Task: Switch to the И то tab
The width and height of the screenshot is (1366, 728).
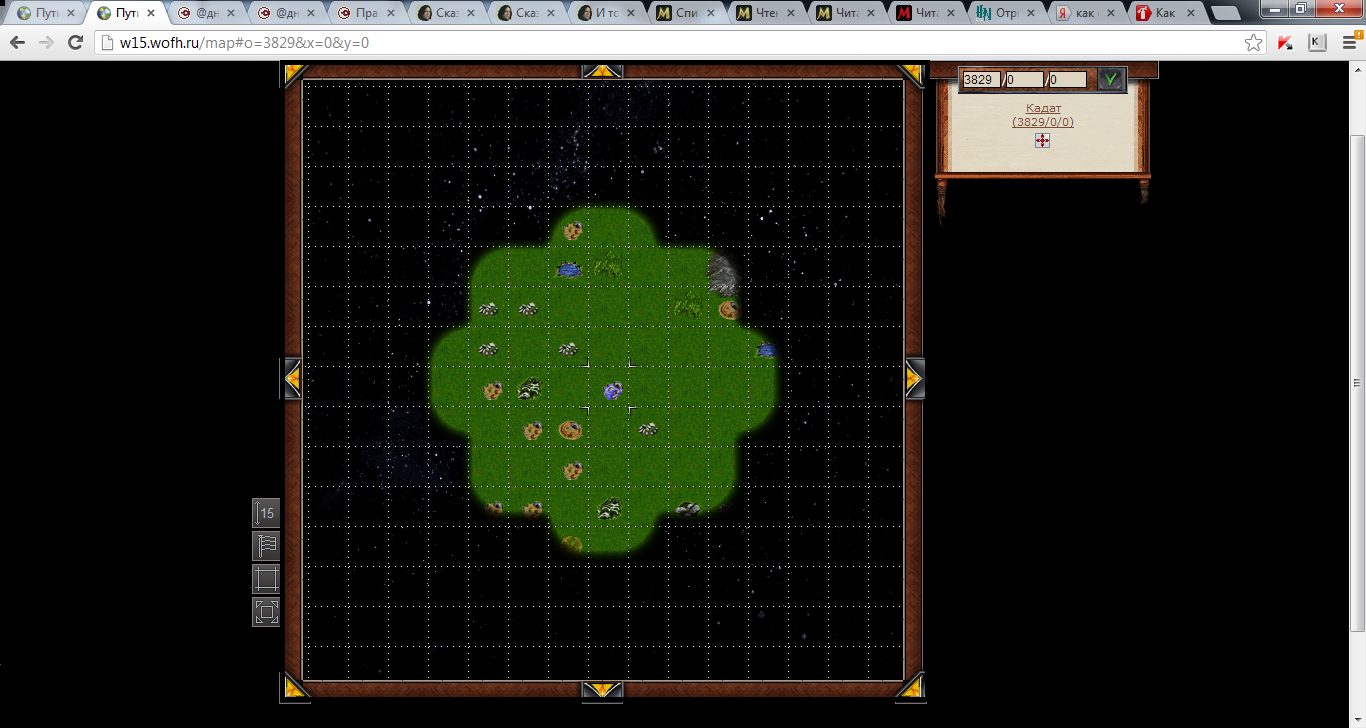Action: click(606, 14)
